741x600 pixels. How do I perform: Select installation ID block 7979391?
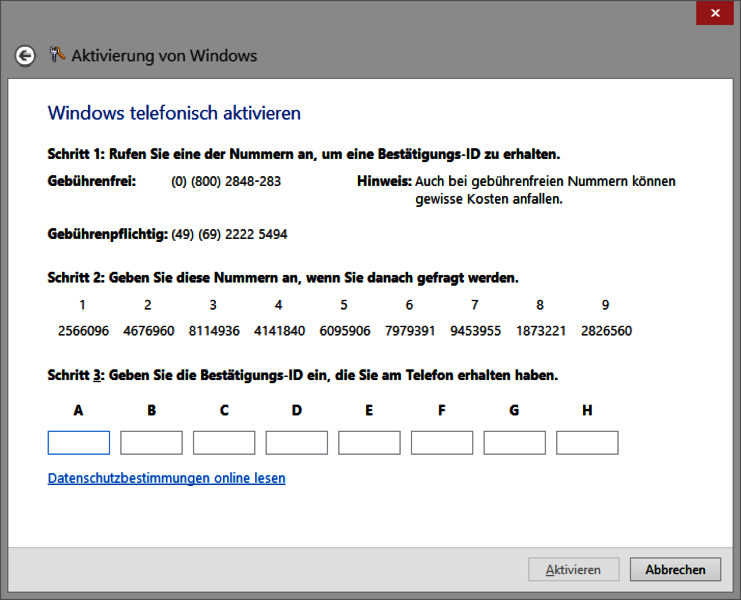[410, 331]
